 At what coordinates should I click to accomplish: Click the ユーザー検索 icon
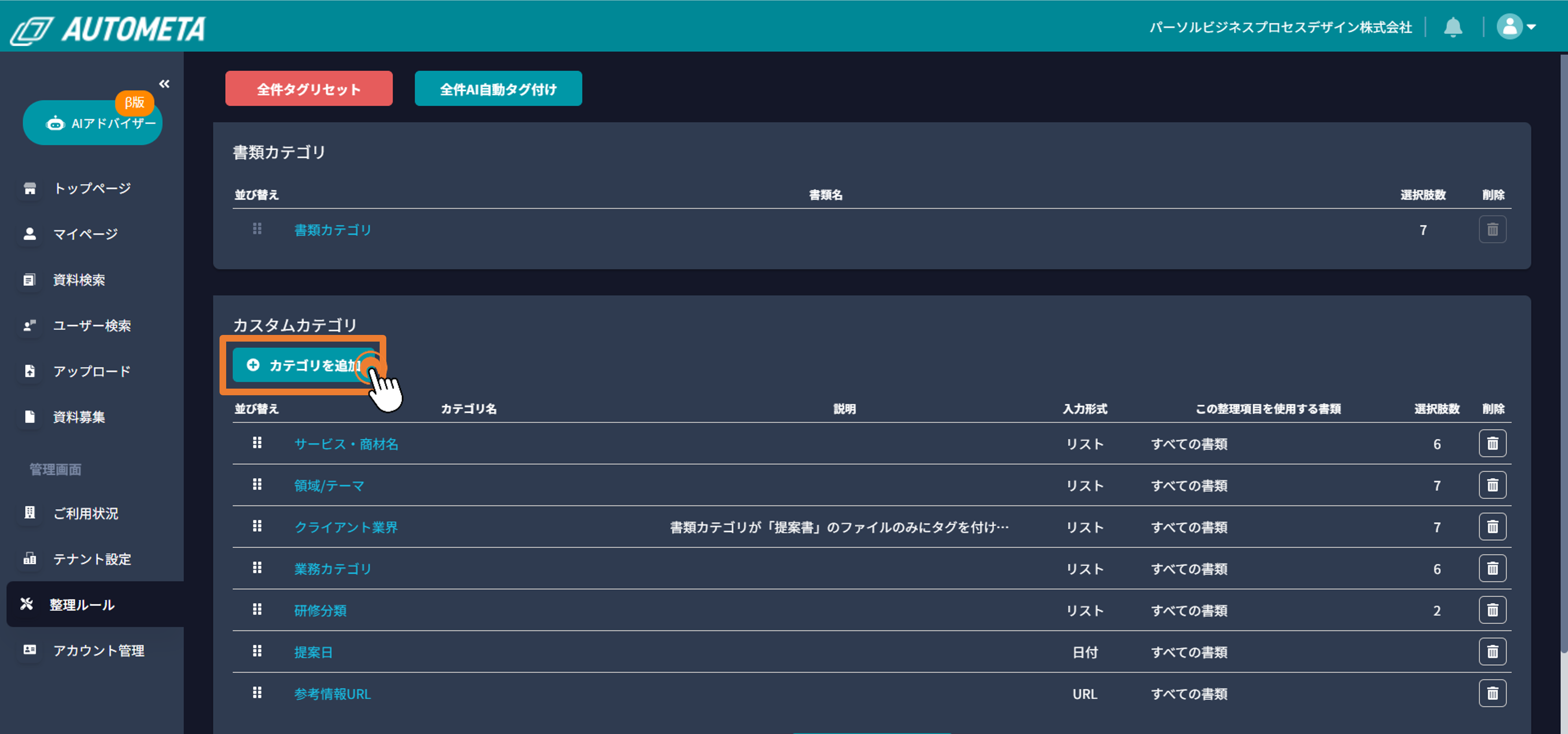pyautogui.click(x=29, y=325)
